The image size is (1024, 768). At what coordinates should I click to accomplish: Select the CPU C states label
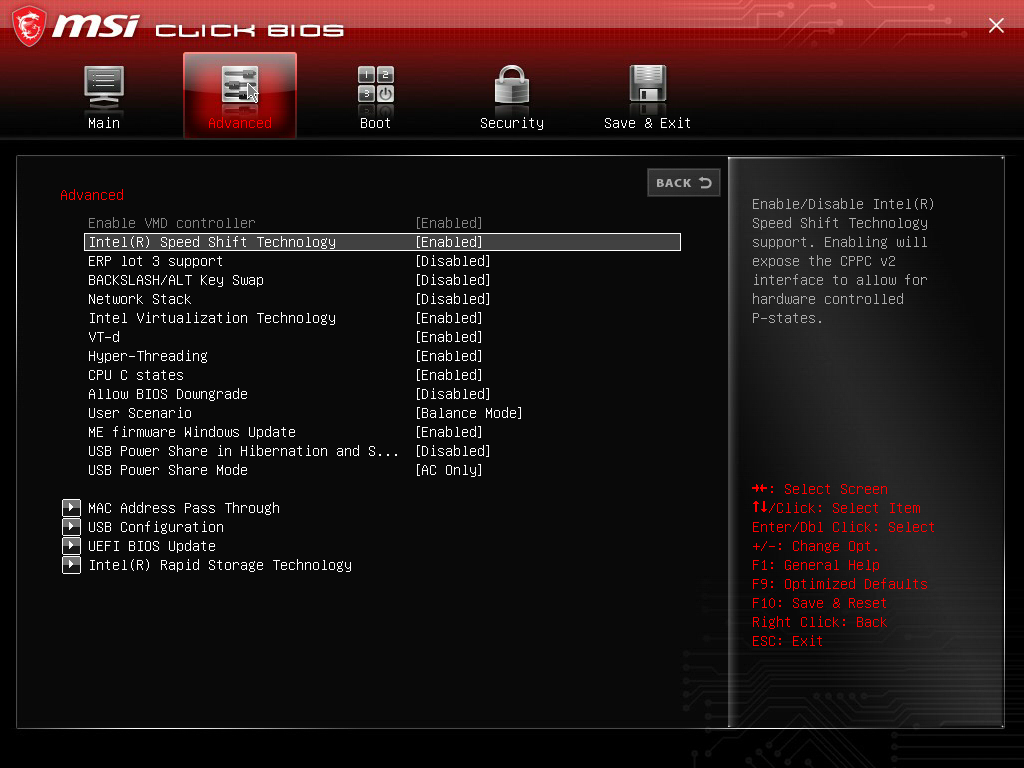(136, 375)
